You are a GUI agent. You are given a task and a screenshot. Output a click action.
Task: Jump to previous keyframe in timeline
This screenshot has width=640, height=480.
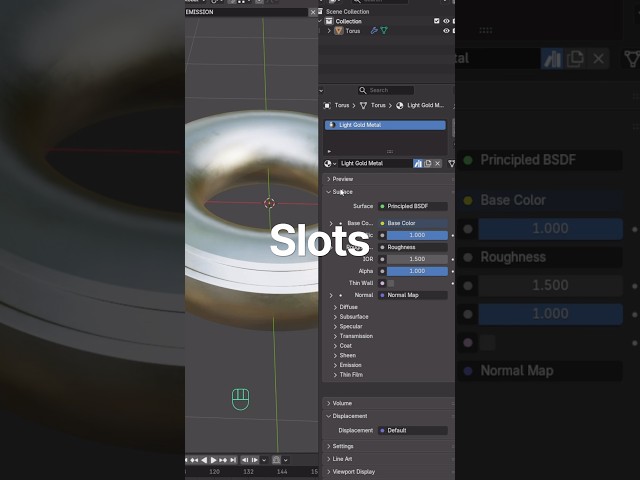(194, 460)
